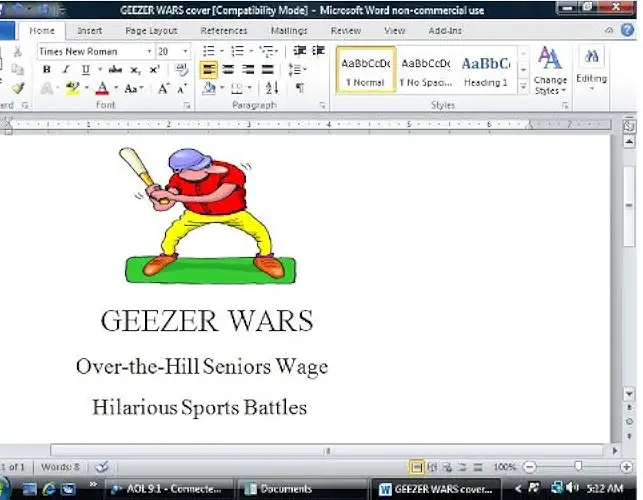643x500 pixels.
Task: Show paragraph marks with pilcrow icon
Action: pyautogui.click(x=299, y=89)
